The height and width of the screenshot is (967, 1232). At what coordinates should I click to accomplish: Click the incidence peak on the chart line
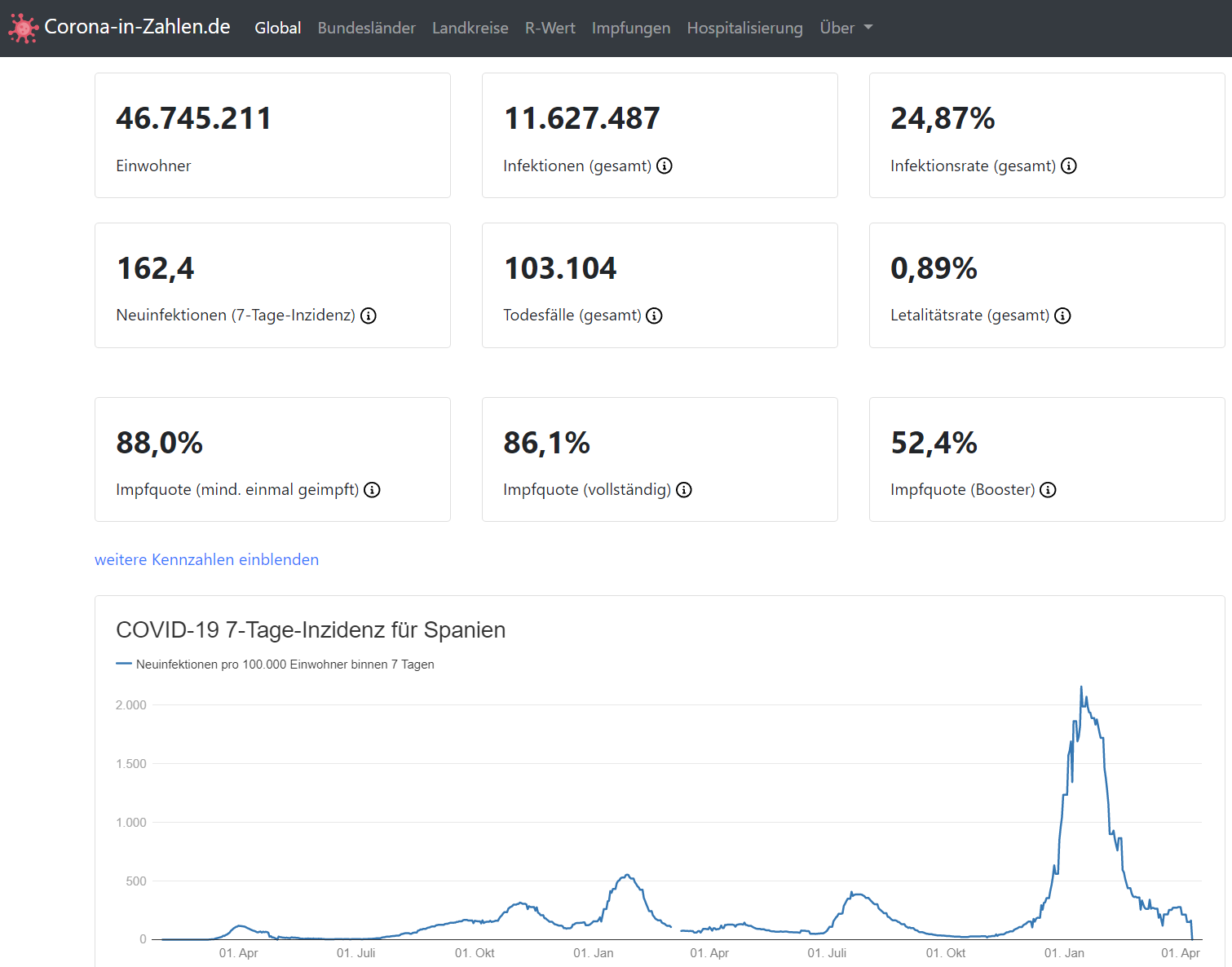tap(1081, 687)
